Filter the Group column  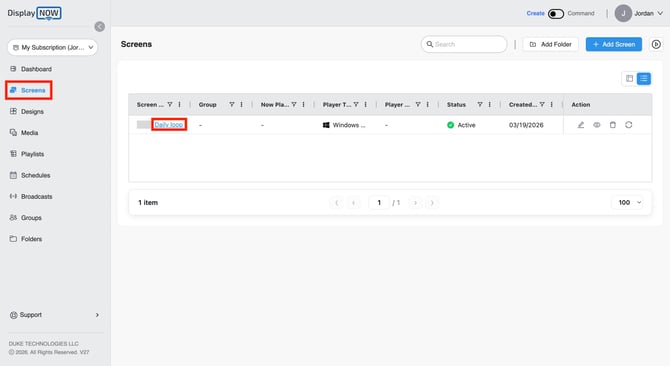coord(232,105)
